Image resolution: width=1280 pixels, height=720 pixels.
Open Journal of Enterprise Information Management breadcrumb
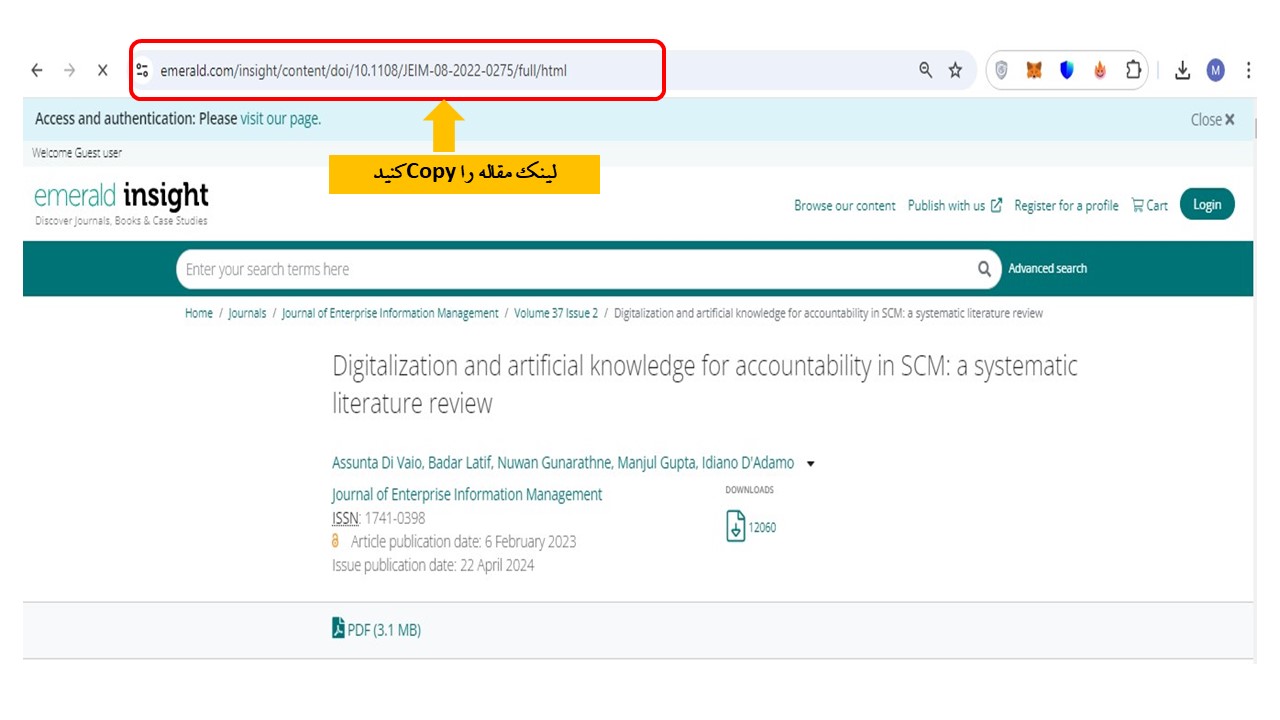pos(390,313)
